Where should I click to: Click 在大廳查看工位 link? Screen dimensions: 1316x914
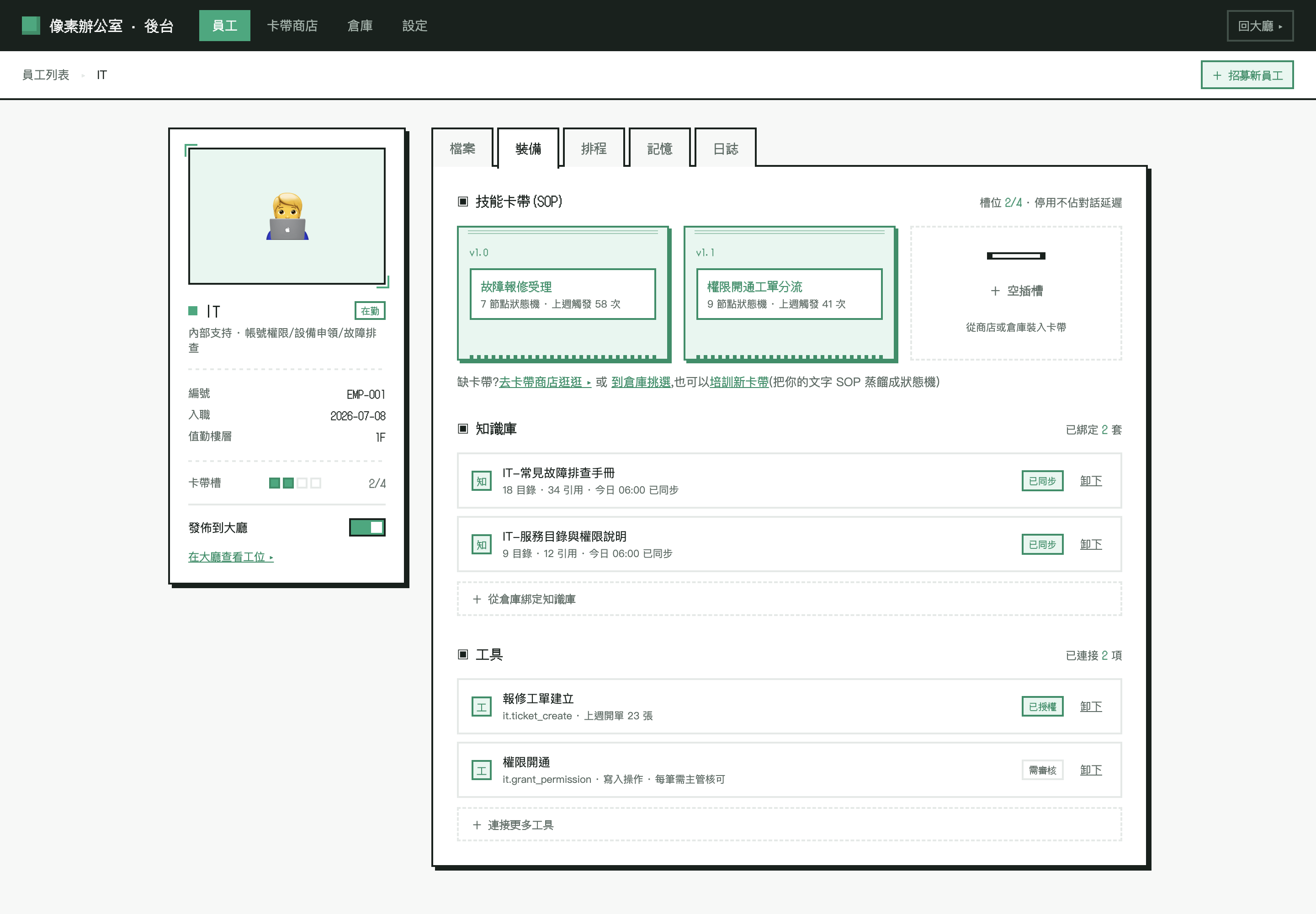pos(231,557)
